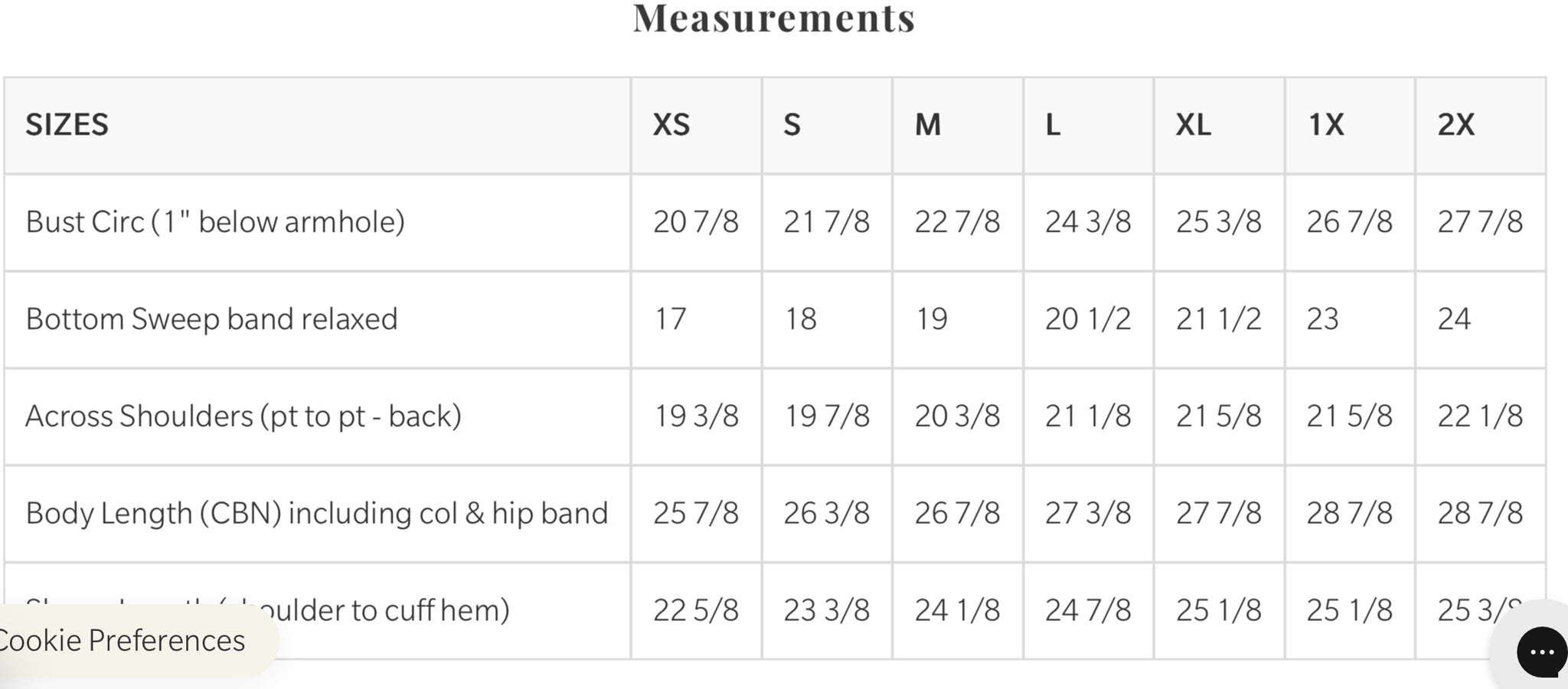1568x689 pixels.
Task: Click shoulder value 20 3/8 for M
Action: coord(957,416)
